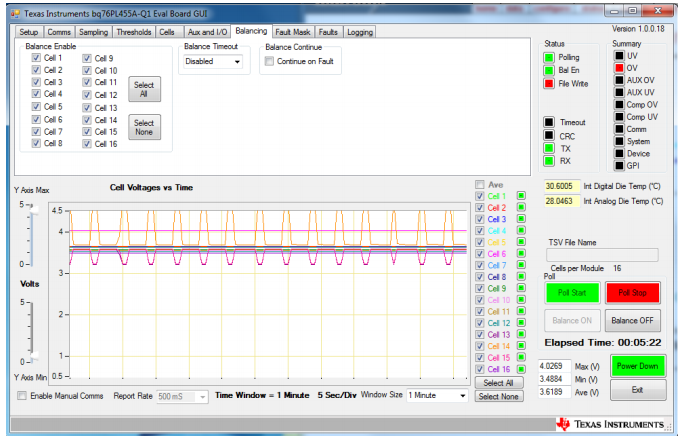The width and height of the screenshot is (682, 438).
Task: Click the Balance OFF button
Action: coord(632,321)
